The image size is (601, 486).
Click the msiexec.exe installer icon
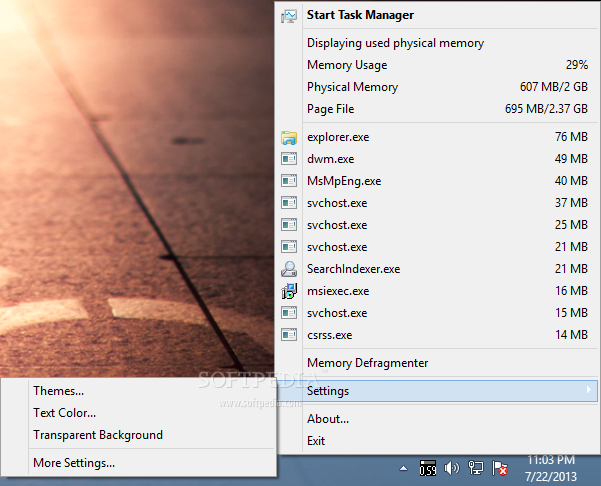[x=289, y=291]
